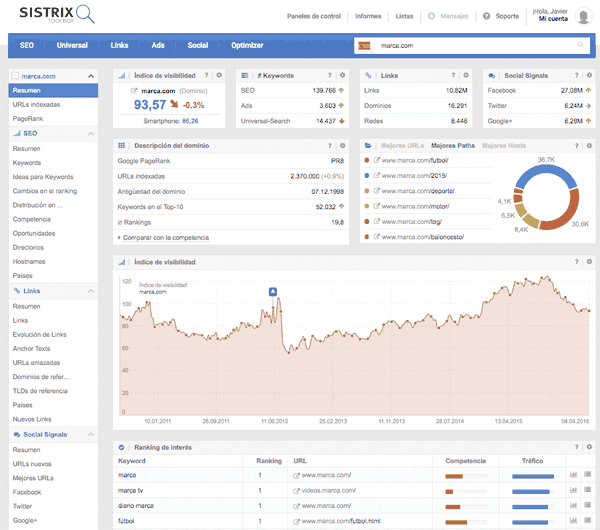
Task: Click help icon on Social Signals widget
Action: (x=576, y=75)
